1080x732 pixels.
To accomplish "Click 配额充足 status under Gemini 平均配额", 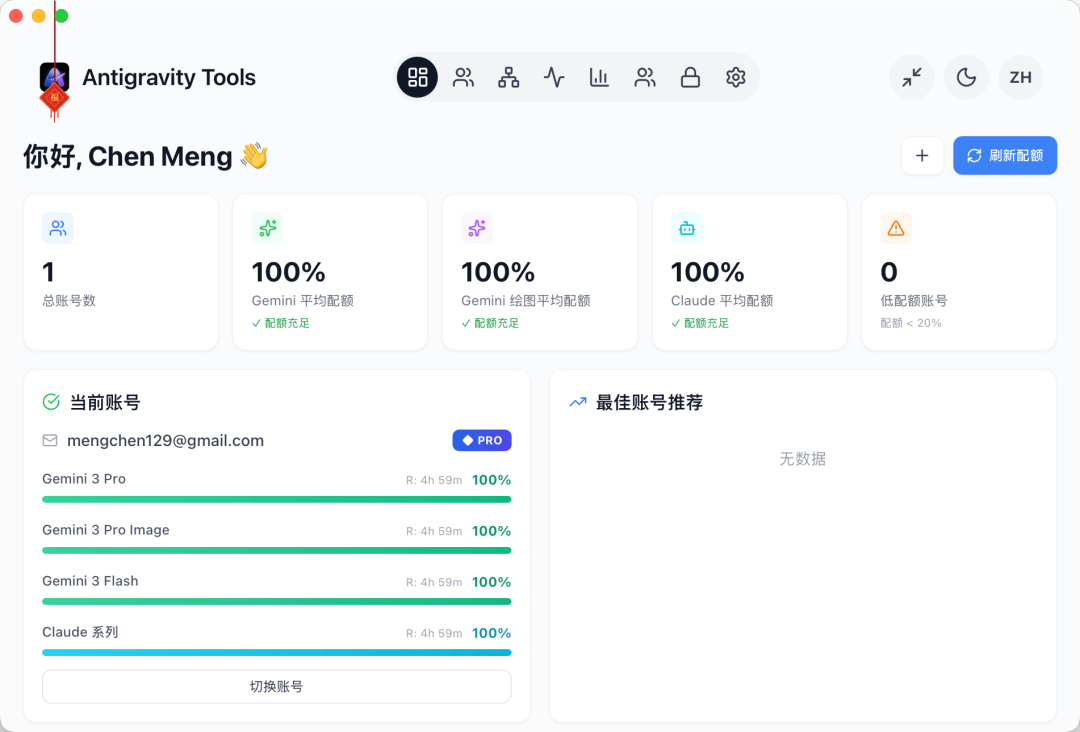I will pos(281,323).
